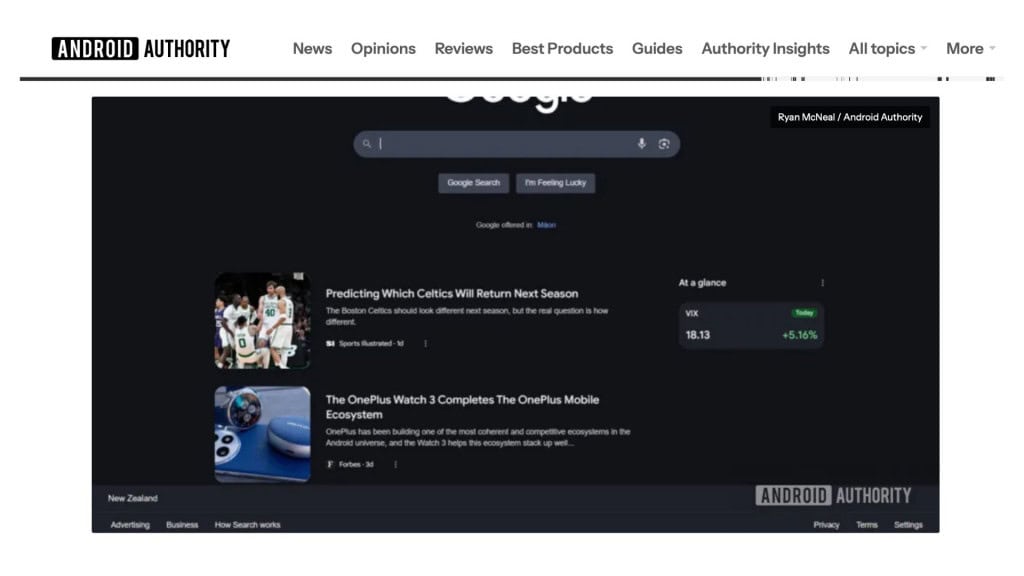Open Authority Insights
The image size is (1024, 576).
point(765,48)
